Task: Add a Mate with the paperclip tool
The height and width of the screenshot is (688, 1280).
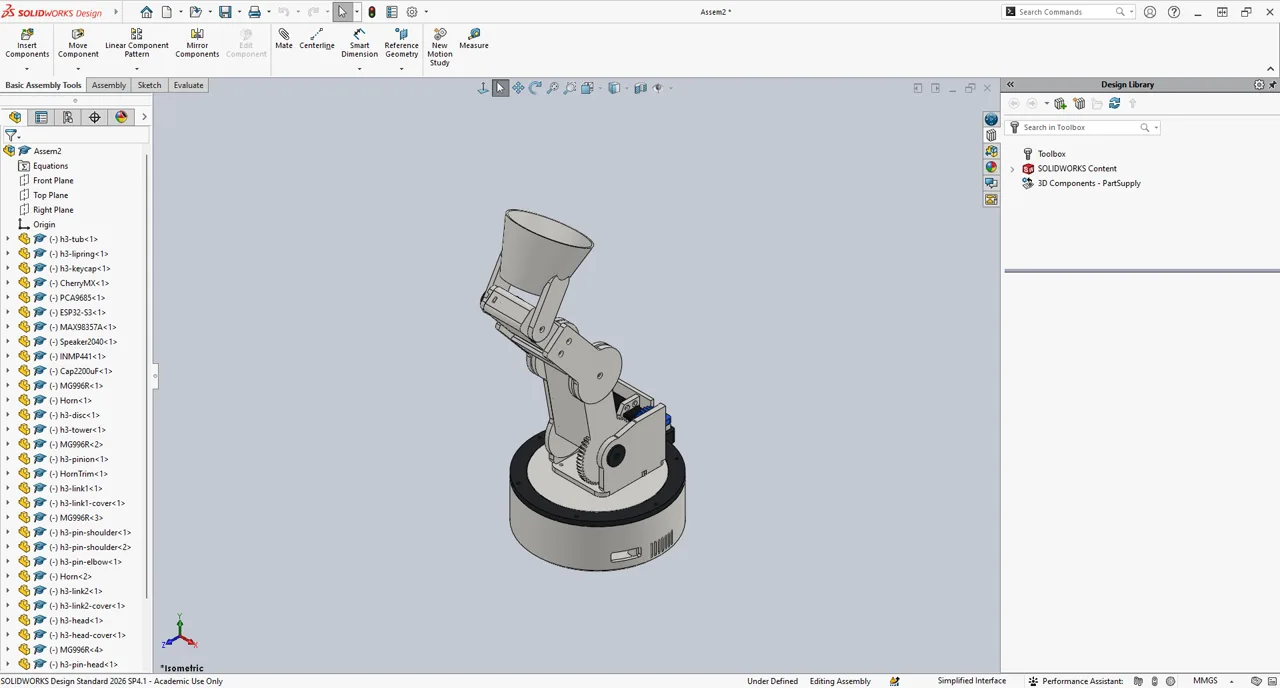Action: point(284,39)
